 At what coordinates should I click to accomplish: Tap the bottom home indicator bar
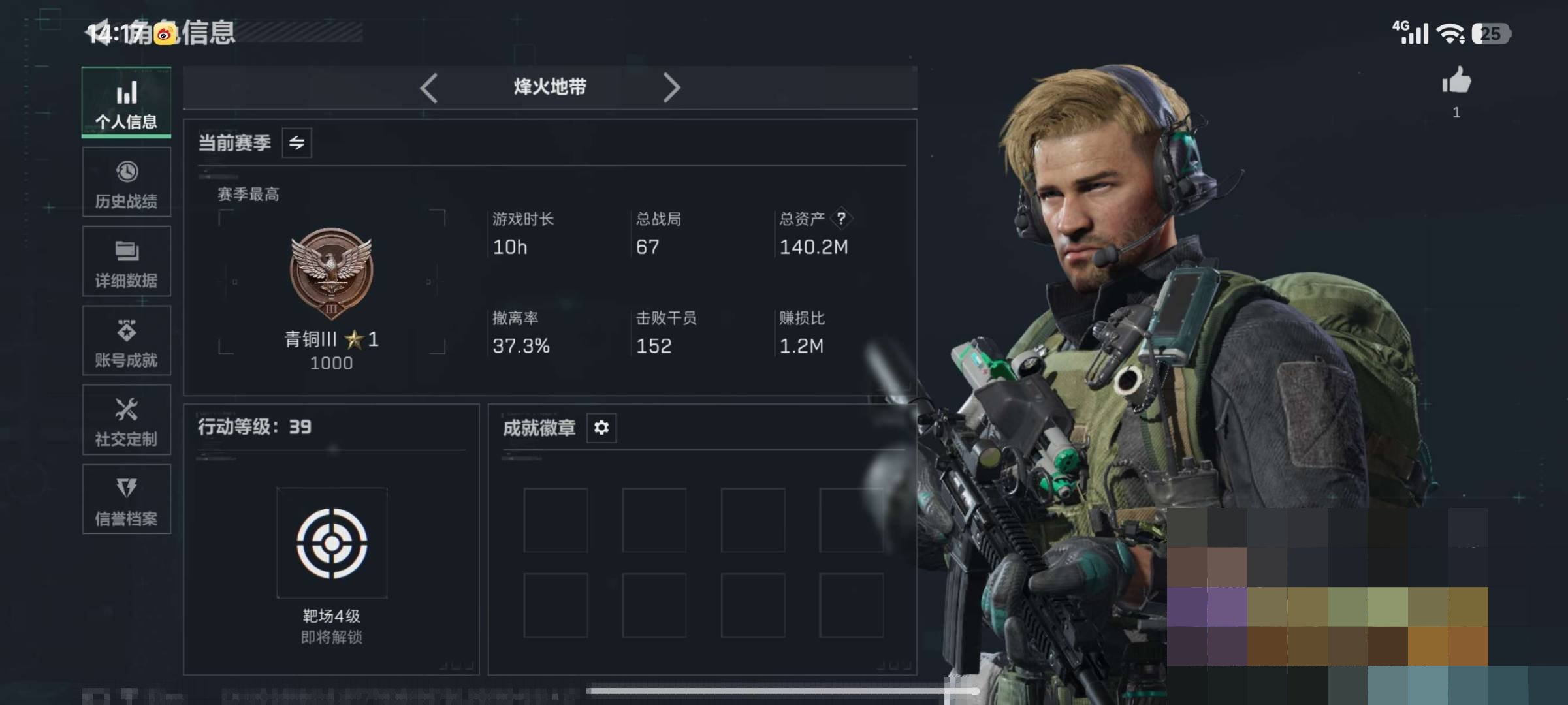(782, 691)
